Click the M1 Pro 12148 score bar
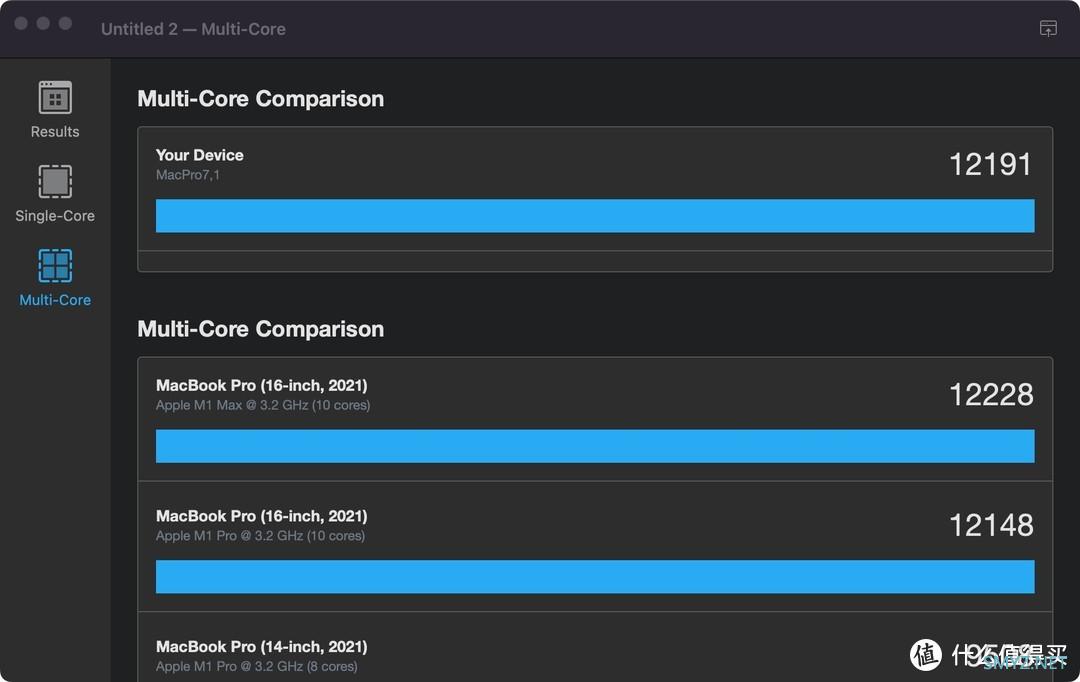Screen dimensions: 1080x682 (595, 576)
